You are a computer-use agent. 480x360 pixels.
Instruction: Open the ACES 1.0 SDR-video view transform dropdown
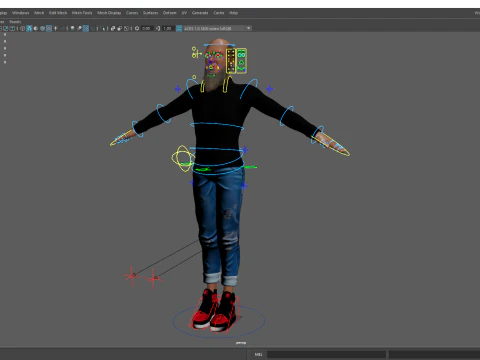coord(217,28)
